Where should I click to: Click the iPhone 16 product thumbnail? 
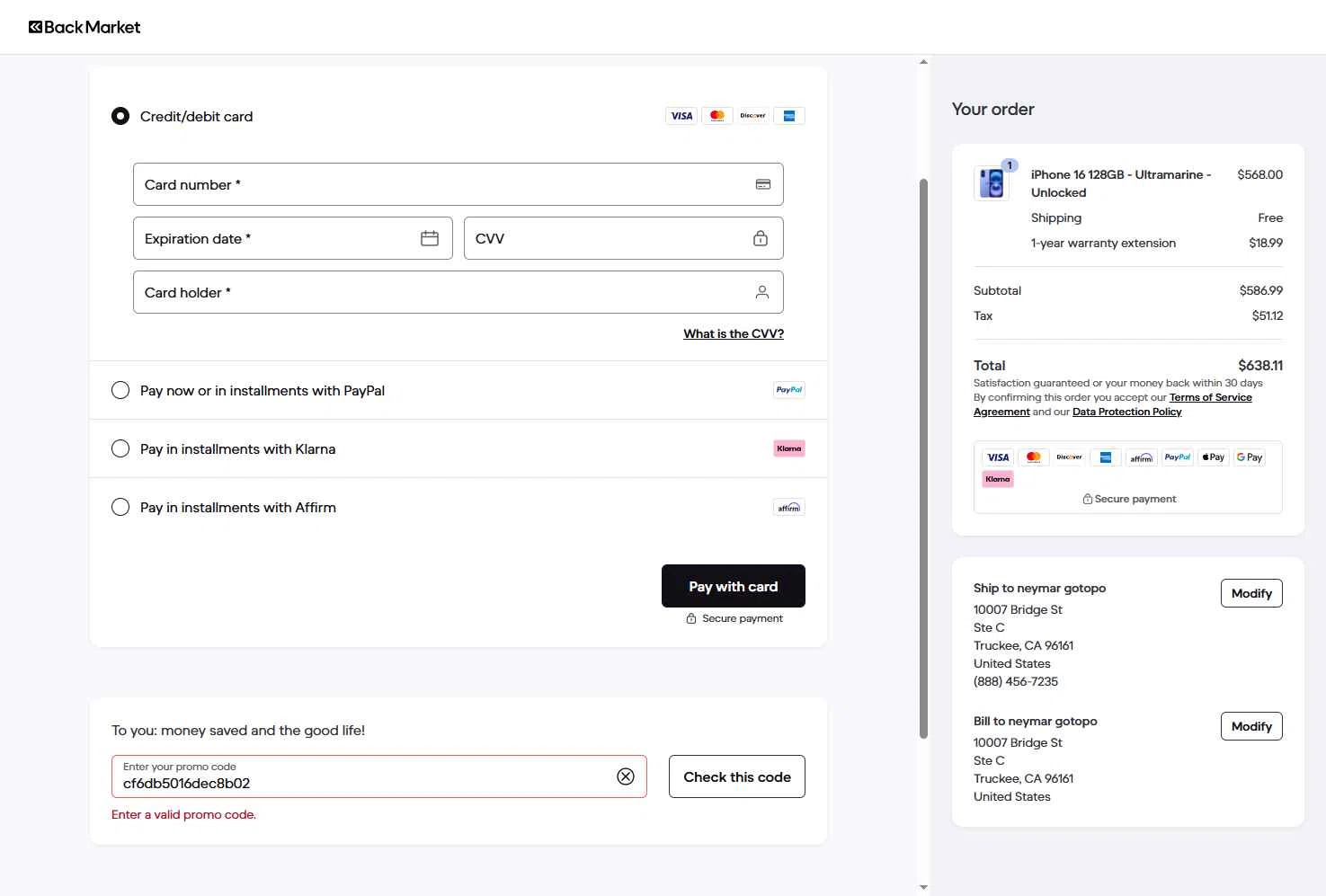[992, 182]
